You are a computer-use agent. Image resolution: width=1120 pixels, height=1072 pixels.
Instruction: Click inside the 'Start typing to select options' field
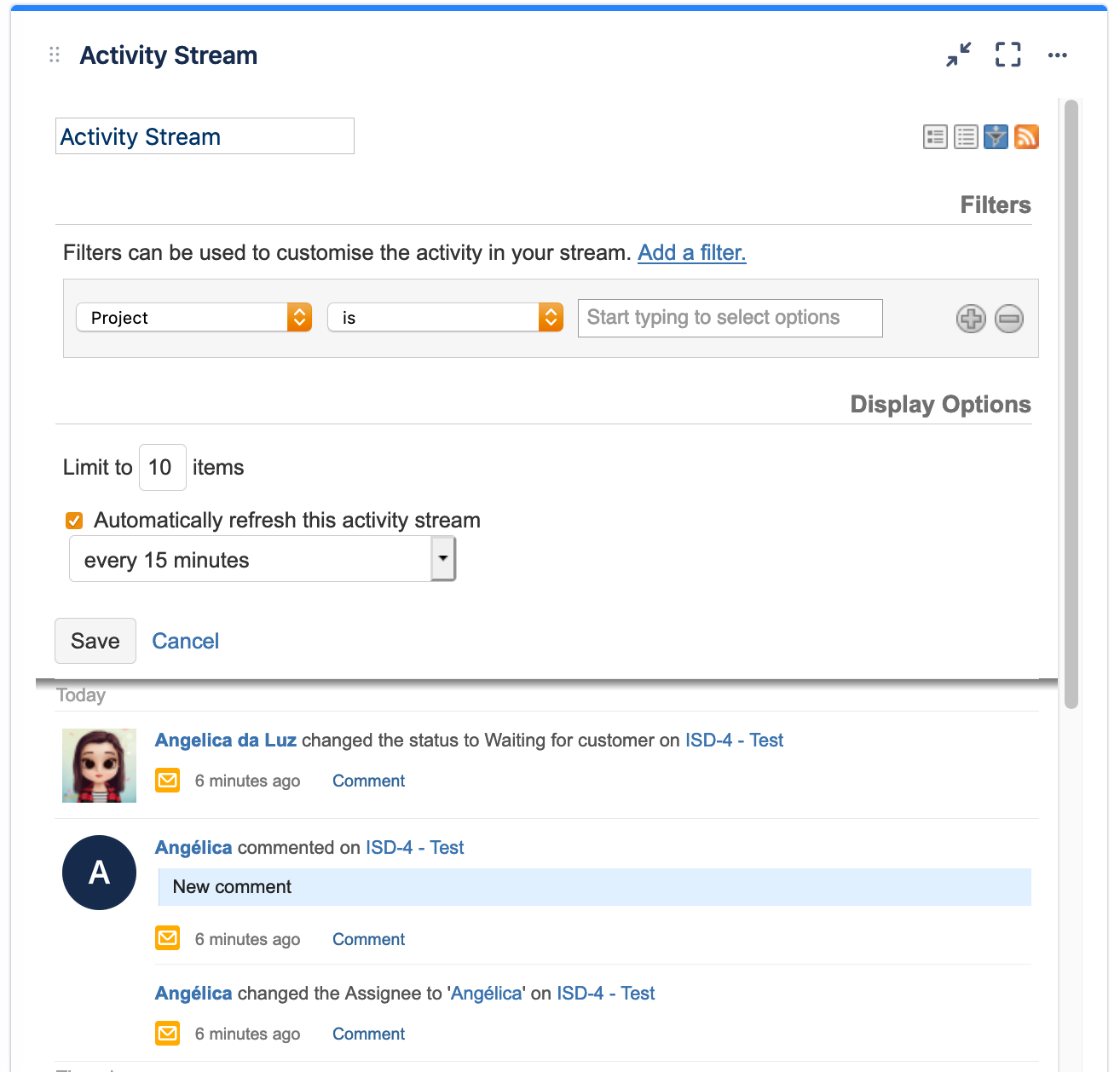(x=730, y=318)
